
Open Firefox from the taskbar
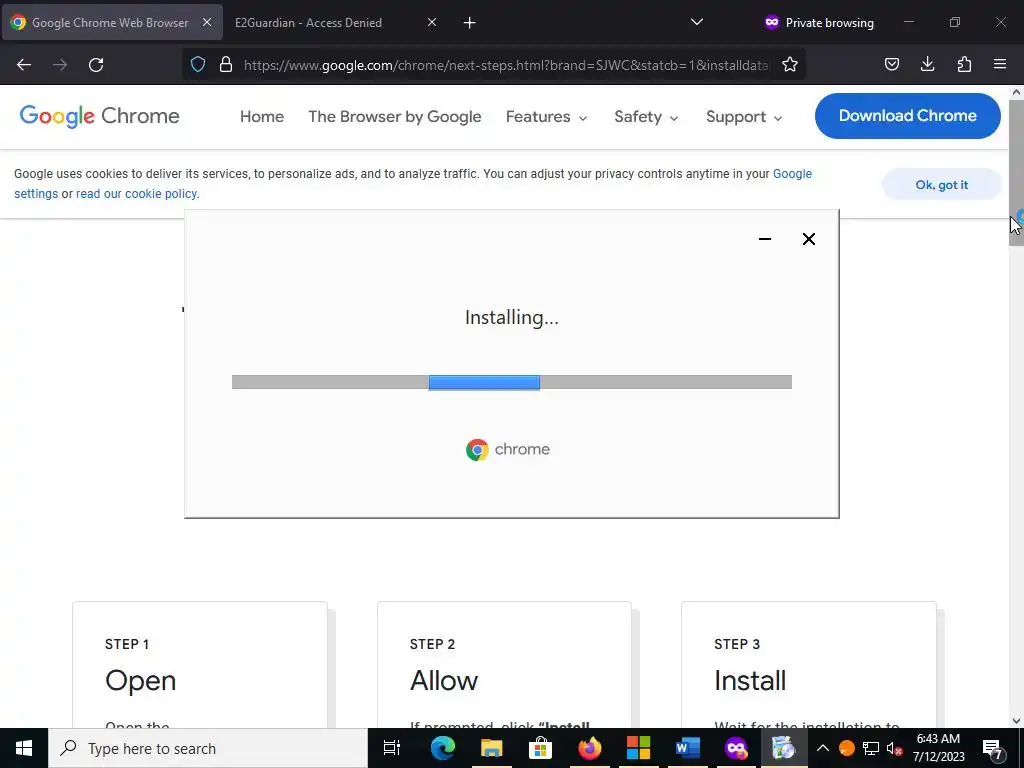point(589,748)
